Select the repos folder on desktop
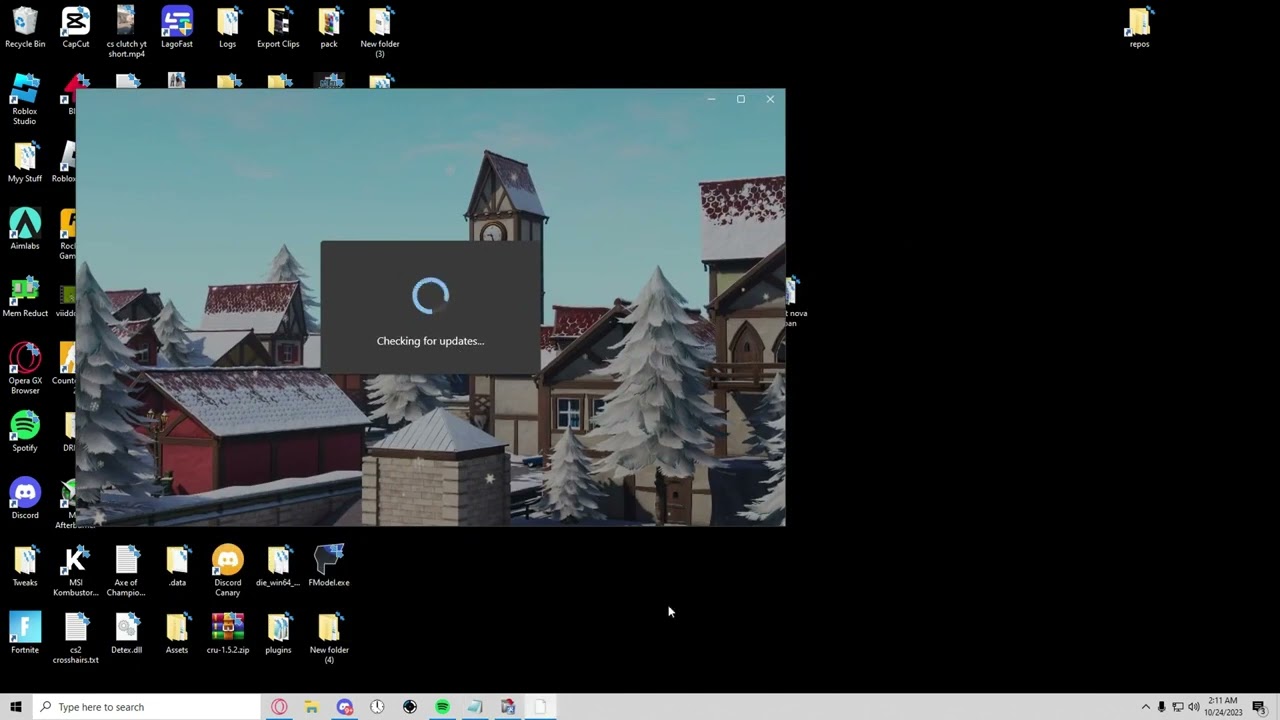The width and height of the screenshot is (1280, 720). pyautogui.click(x=1139, y=28)
